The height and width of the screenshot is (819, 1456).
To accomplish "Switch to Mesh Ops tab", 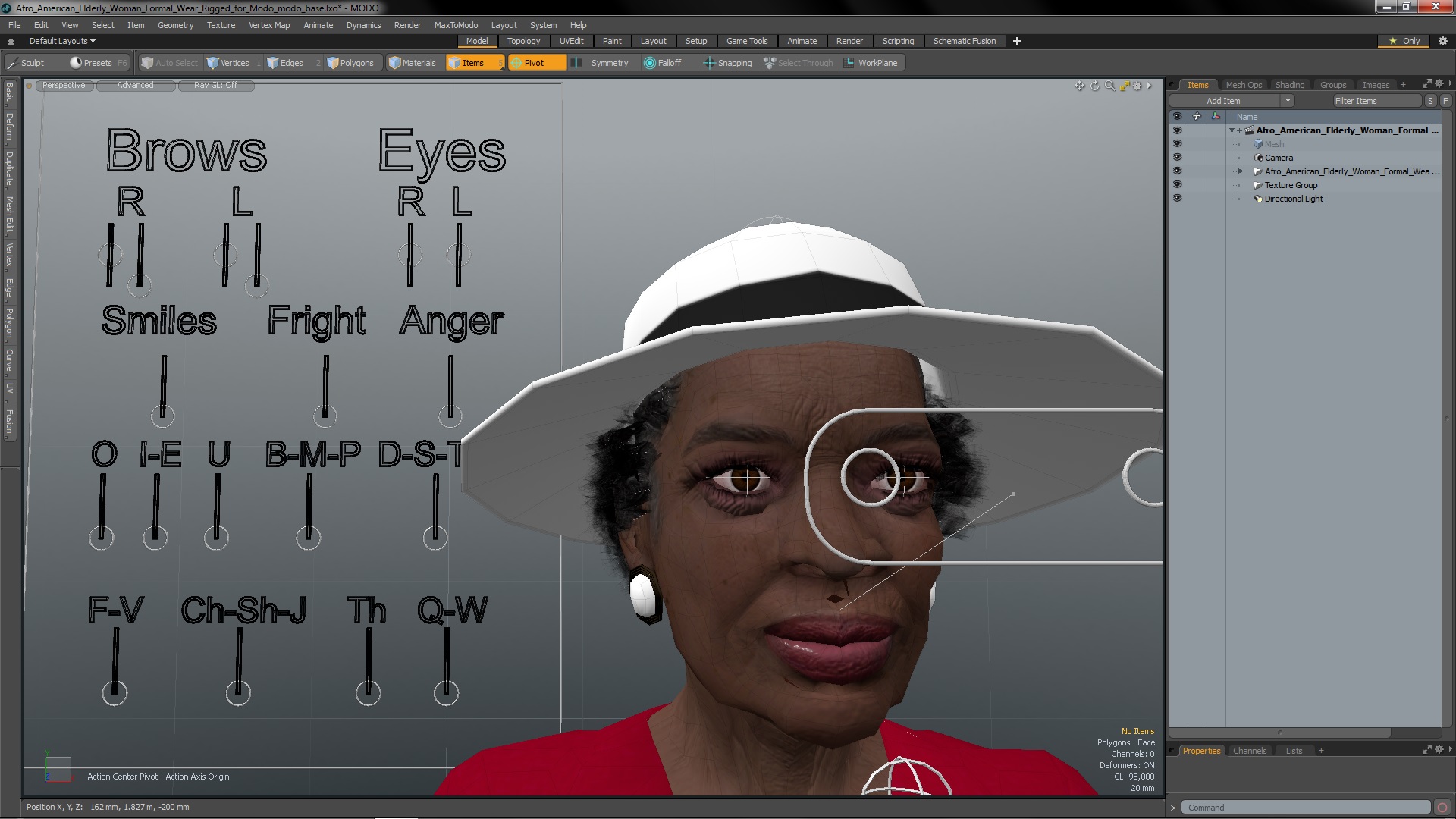I will click(1244, 85).
